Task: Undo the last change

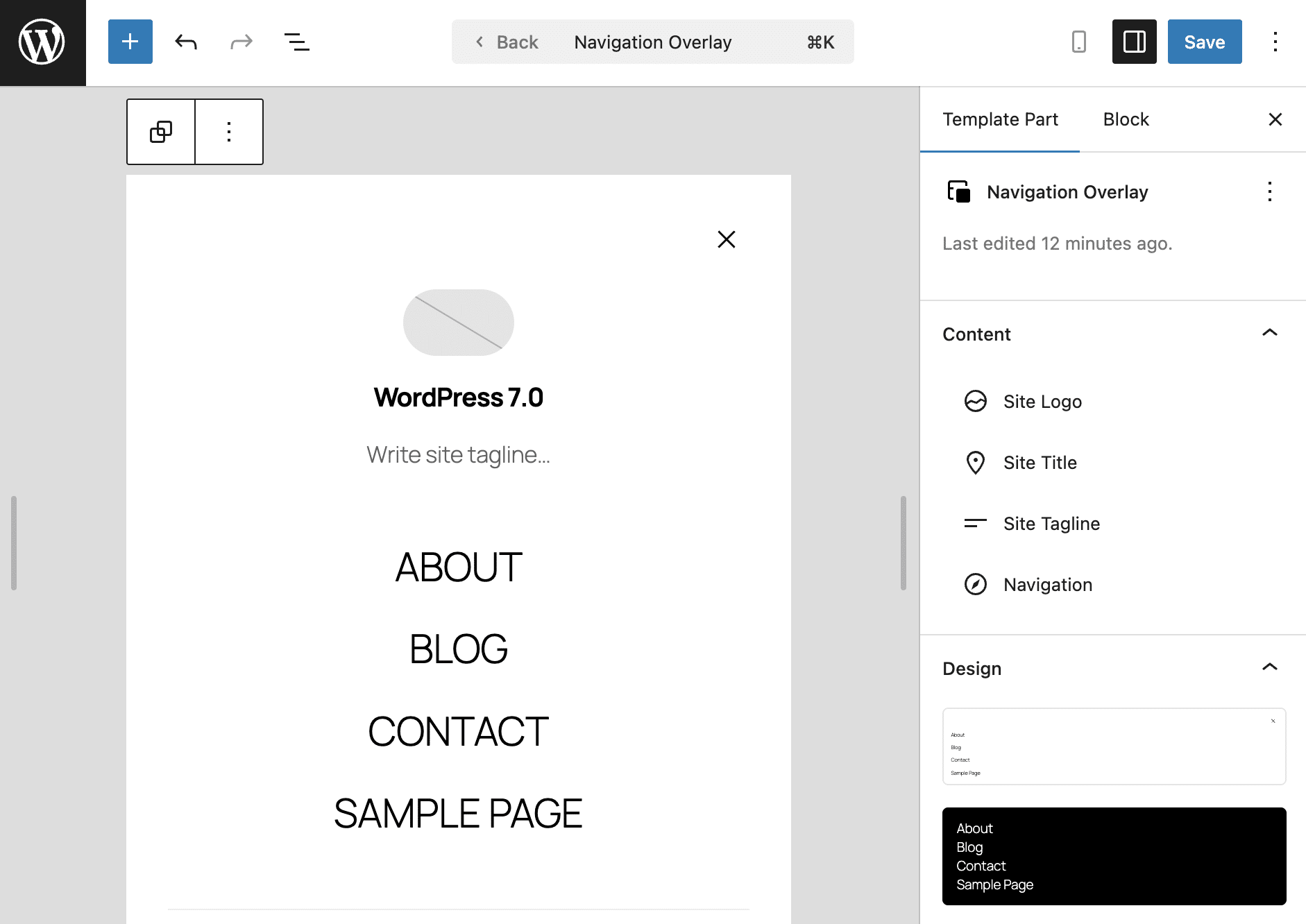Action: [x=185, y=42]
